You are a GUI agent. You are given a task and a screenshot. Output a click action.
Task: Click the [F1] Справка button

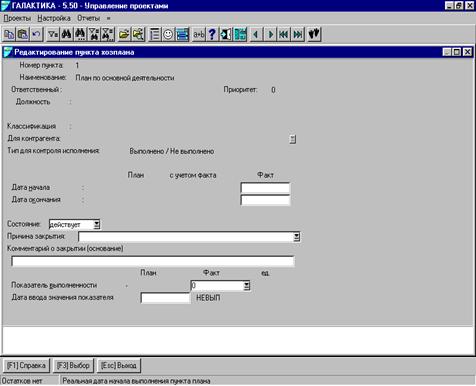pyautogui.click(x=26, y=366)
